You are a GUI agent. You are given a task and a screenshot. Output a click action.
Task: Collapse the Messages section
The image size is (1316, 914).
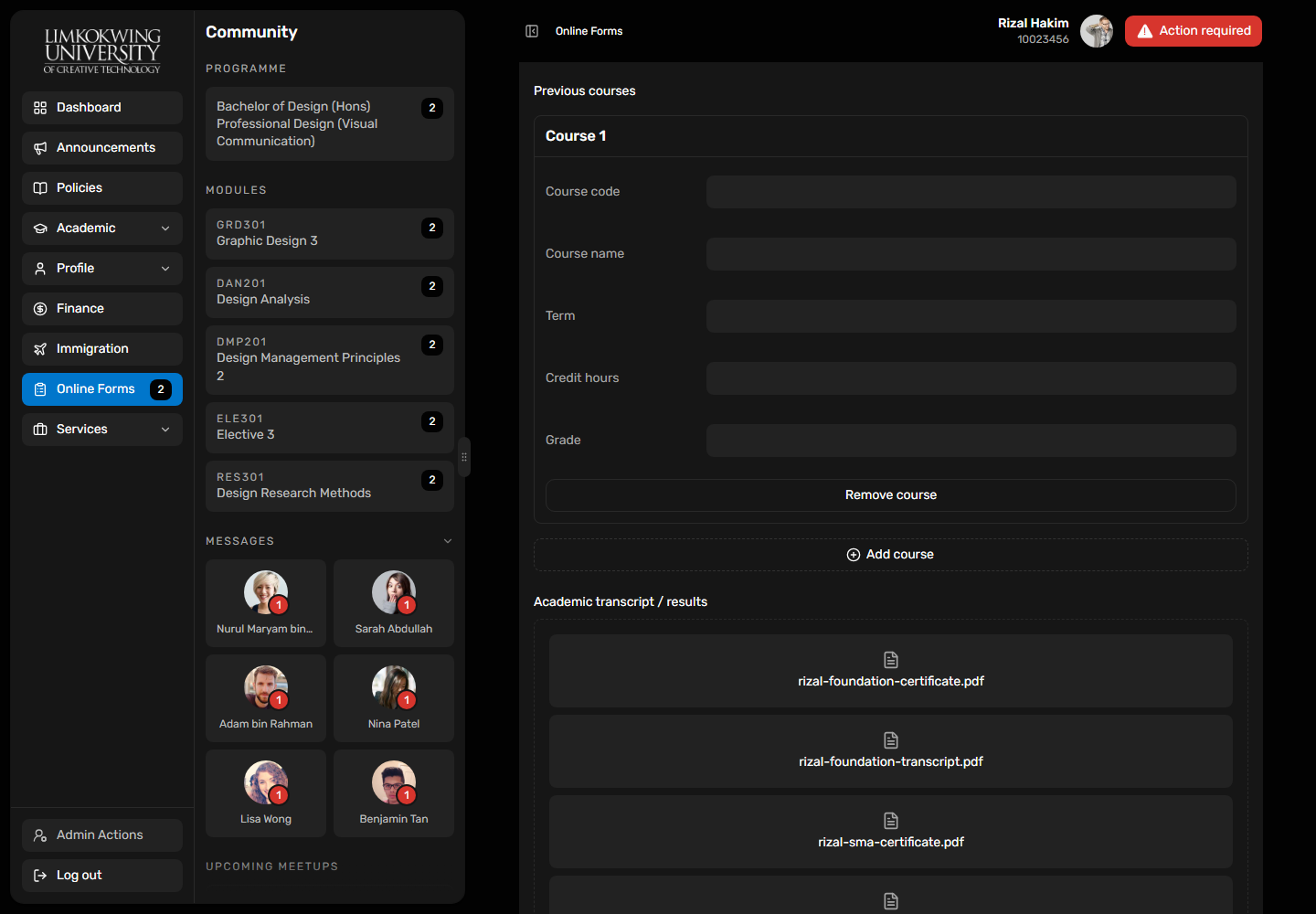(x=448, y=541)
